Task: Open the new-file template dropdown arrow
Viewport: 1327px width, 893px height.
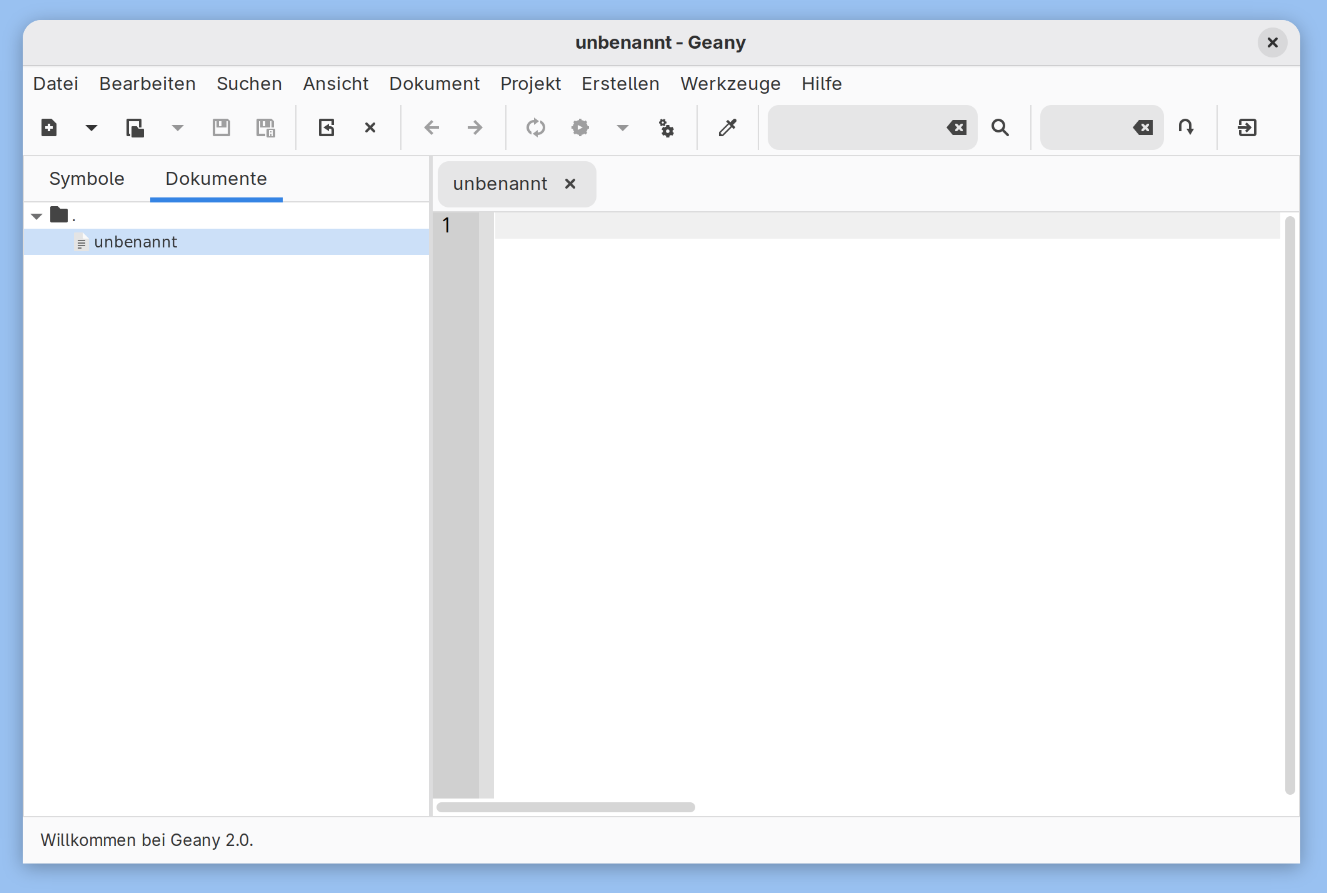Action: tap(92, 128)
